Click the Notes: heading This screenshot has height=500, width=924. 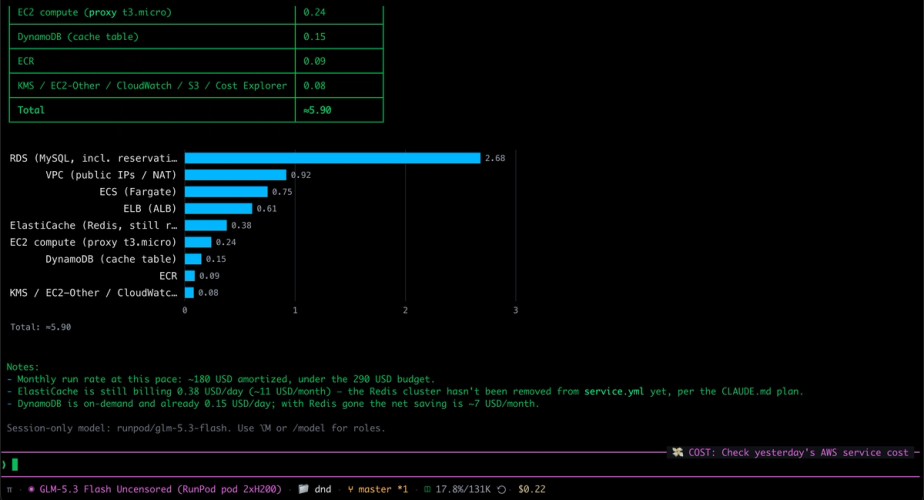point(22,367)
